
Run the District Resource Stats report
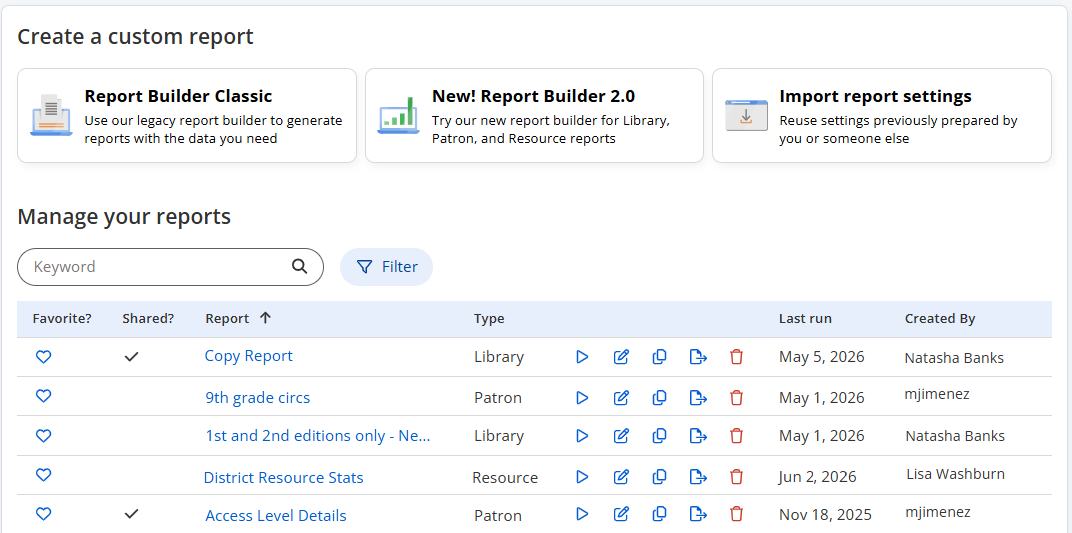pos(582,477)
